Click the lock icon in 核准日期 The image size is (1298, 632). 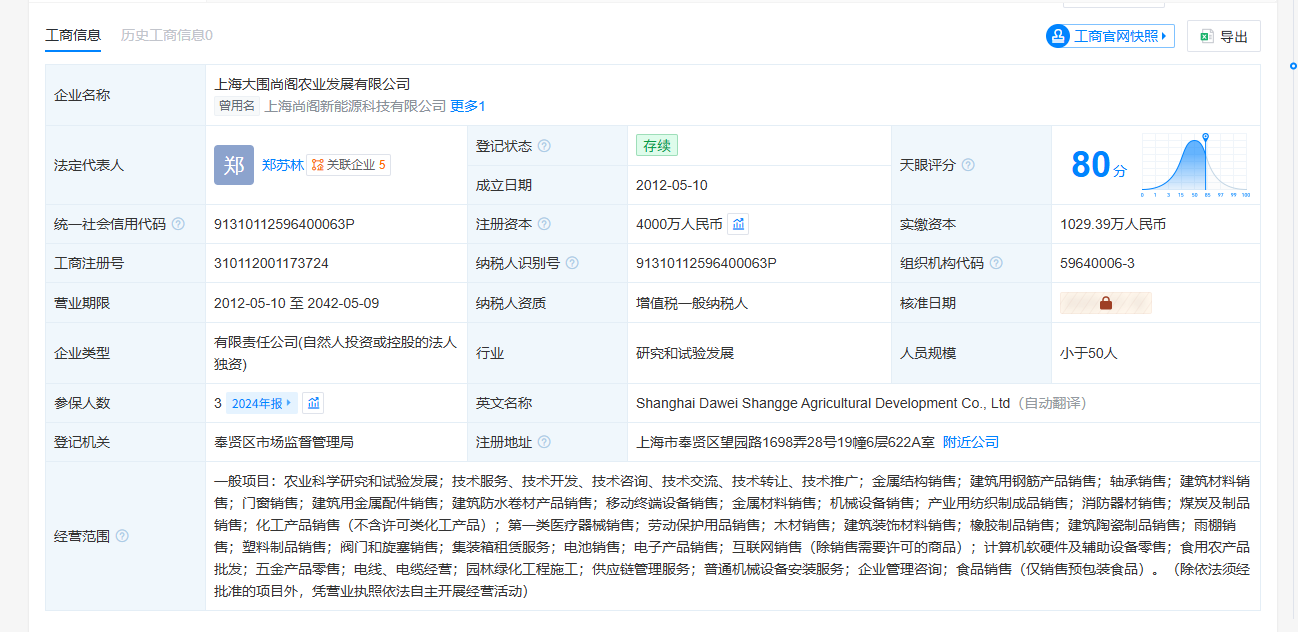1105,303
